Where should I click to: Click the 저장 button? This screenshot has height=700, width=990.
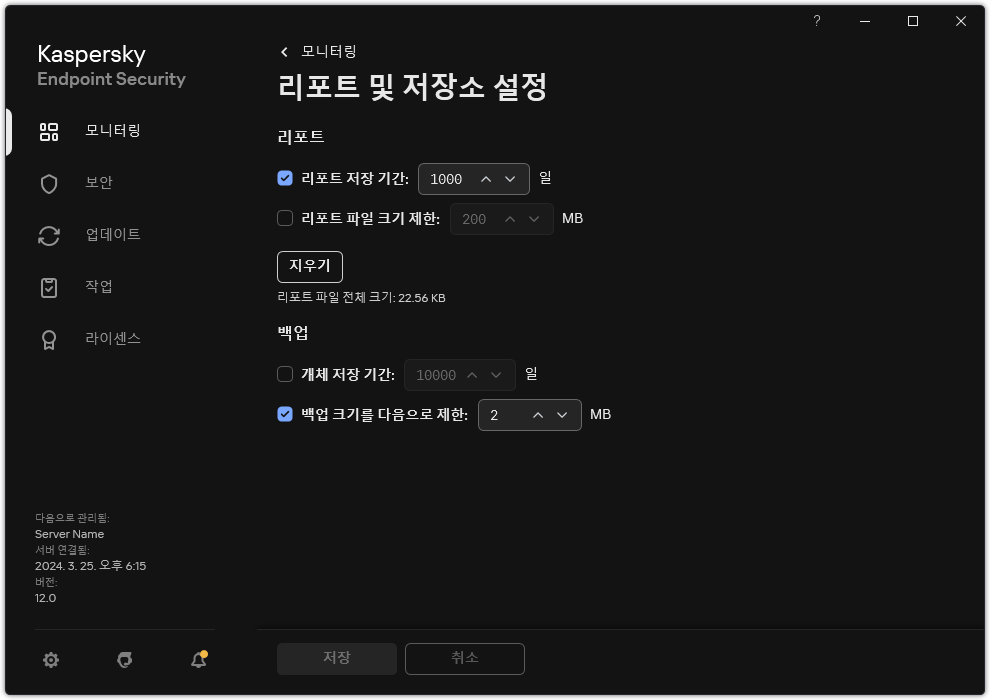click(x=336, y=658)
